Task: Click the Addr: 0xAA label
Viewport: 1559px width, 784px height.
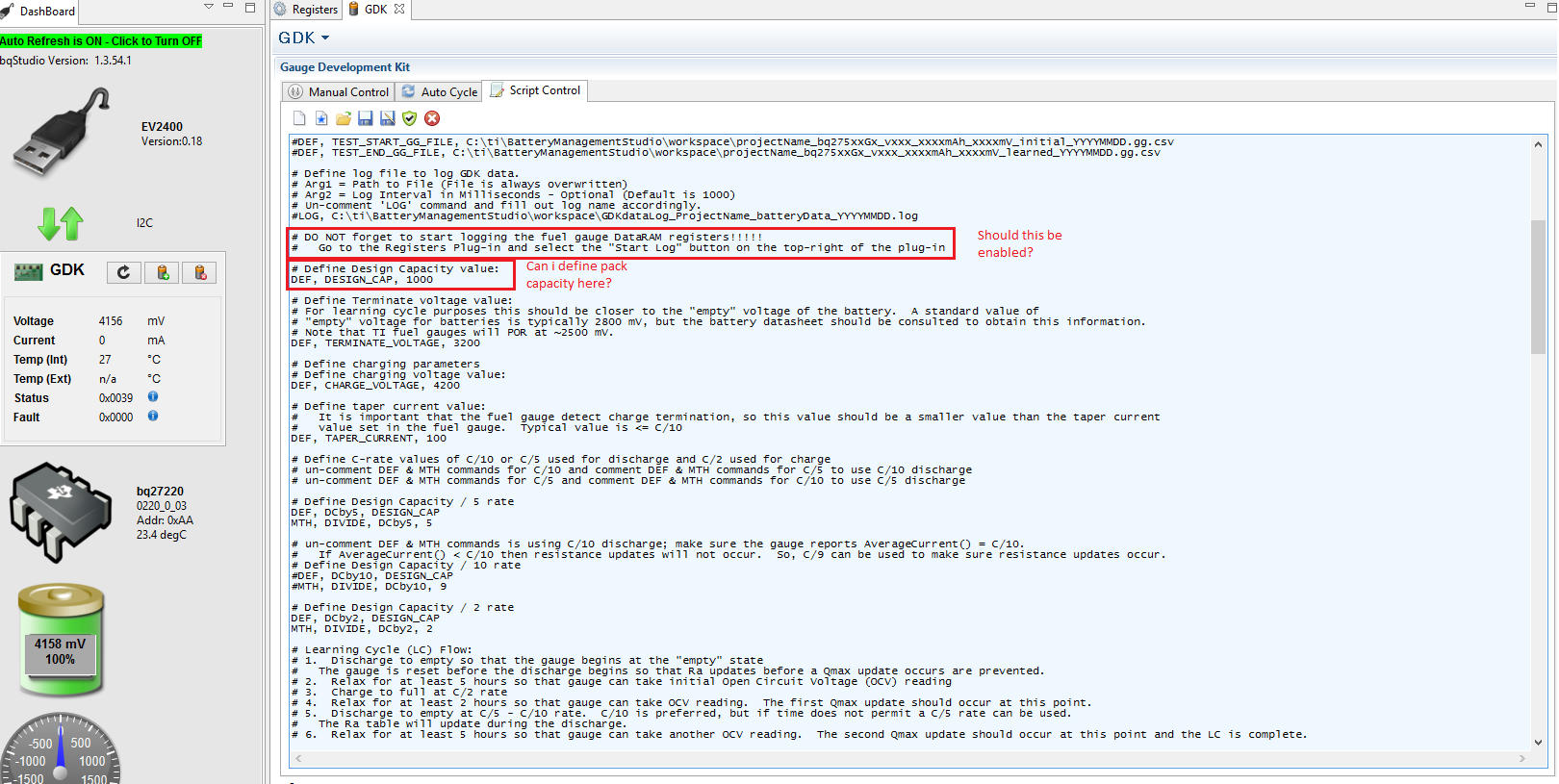Action: point(165,520)
